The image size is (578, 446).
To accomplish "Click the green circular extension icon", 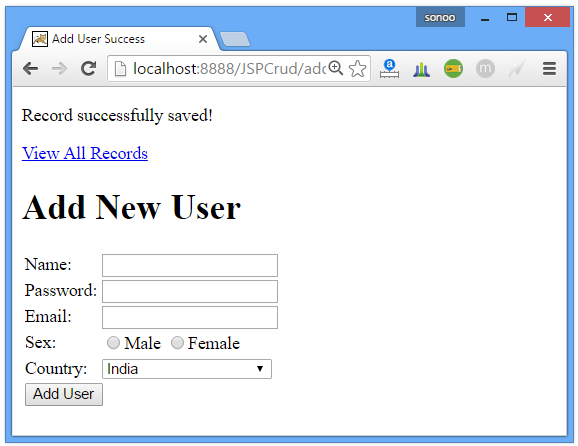I will (453, 69).
